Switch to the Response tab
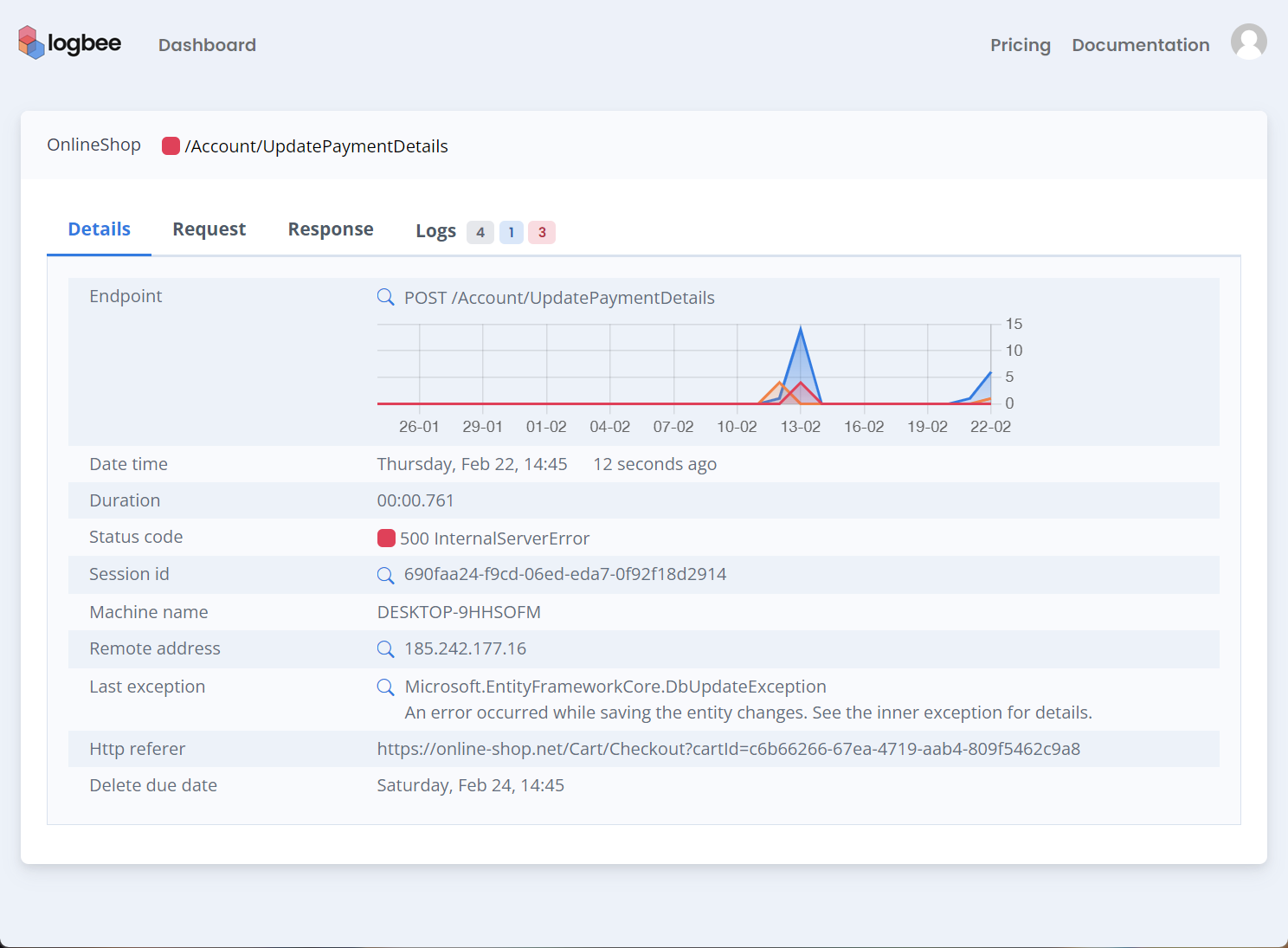This screenshot has width=1288, height=948. point(331,229)
